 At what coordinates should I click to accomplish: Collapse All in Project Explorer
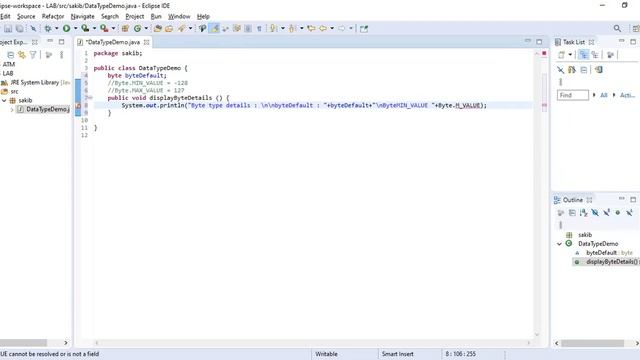pyautogui.click(x=11, y=55)
